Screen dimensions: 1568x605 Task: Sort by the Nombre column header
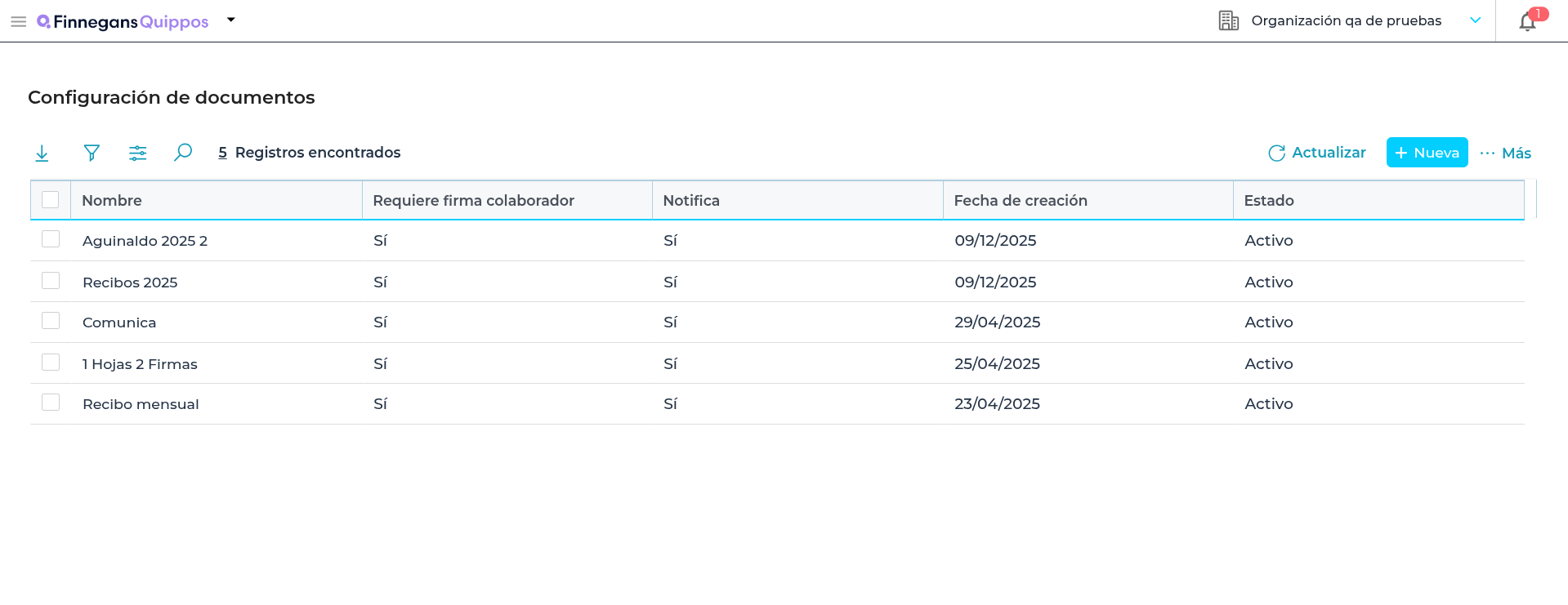[x=112, y=201]
